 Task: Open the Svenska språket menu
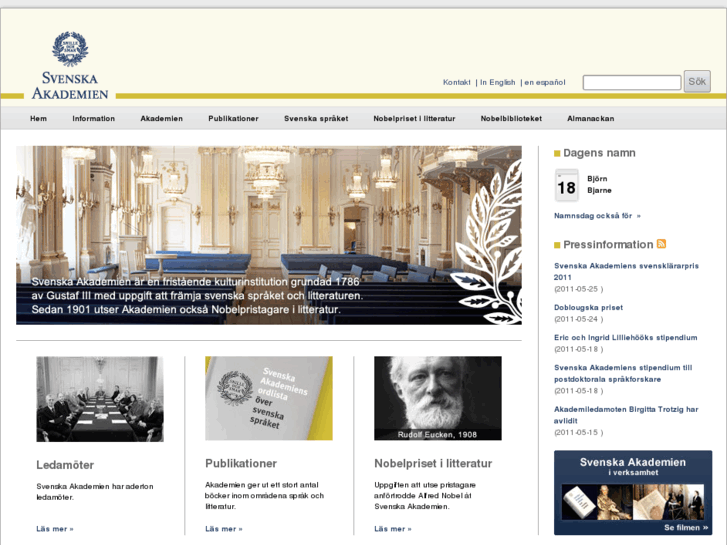pos(316,119)
